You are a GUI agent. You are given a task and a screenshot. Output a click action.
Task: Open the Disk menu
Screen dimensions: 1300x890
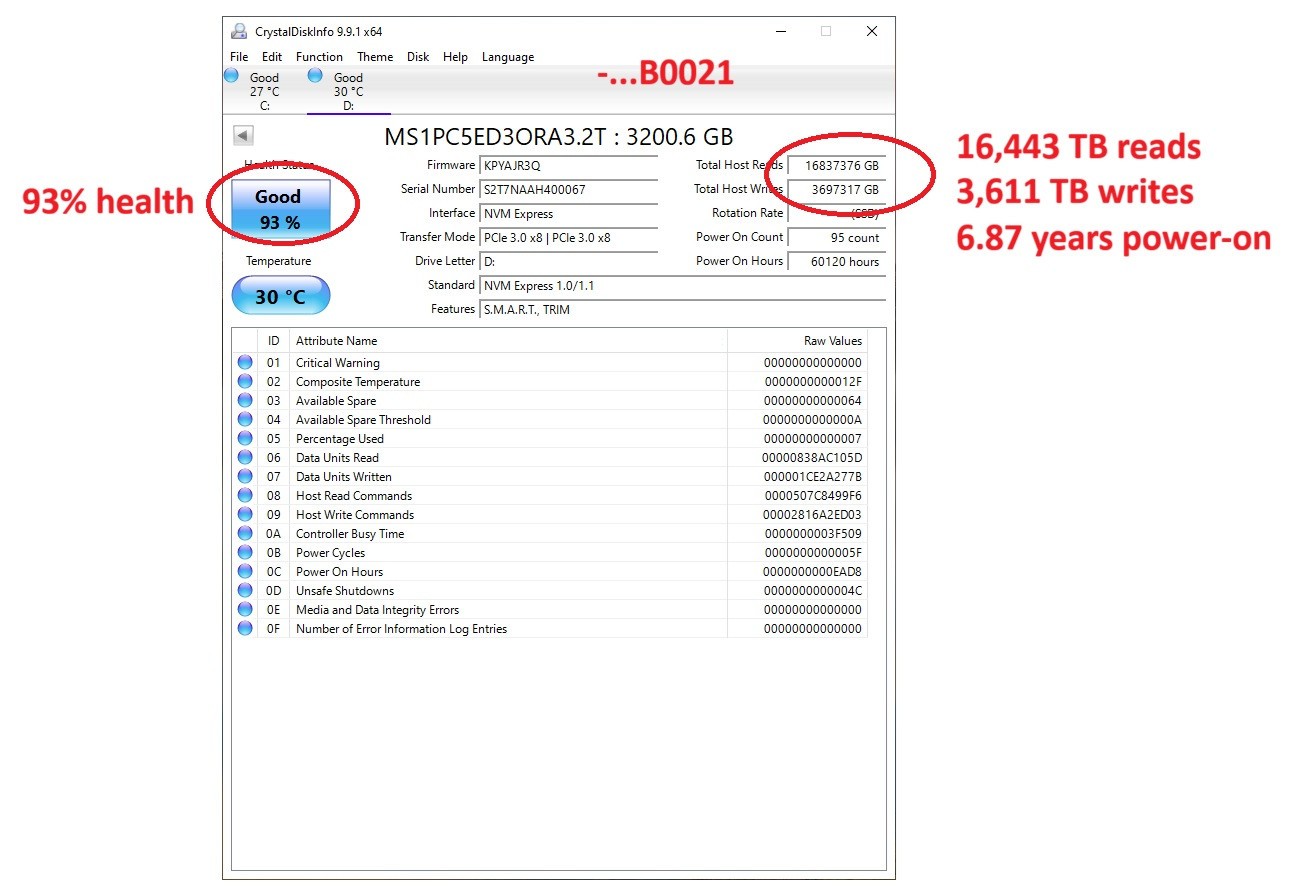[418, 57]
